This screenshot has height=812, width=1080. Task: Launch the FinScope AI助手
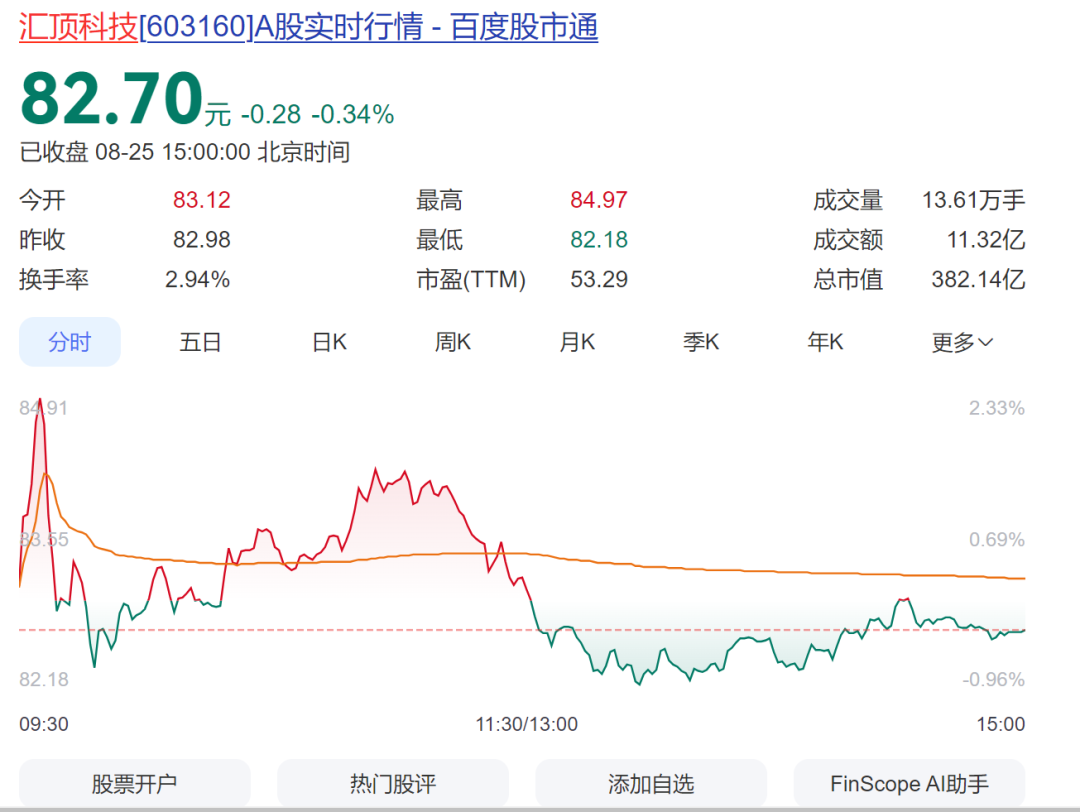click(909, 784)
